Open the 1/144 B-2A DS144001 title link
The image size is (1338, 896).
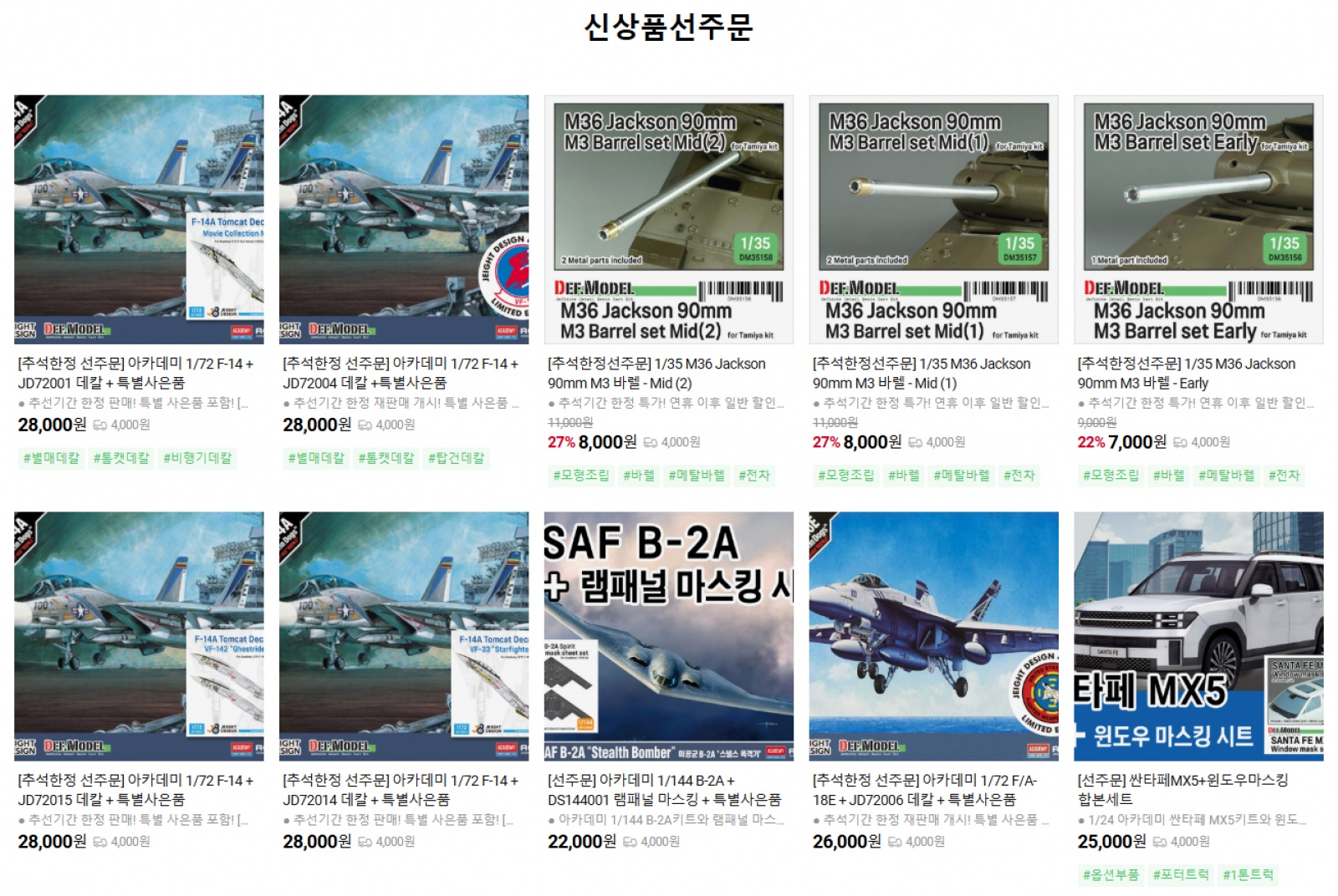pos(664,790)
